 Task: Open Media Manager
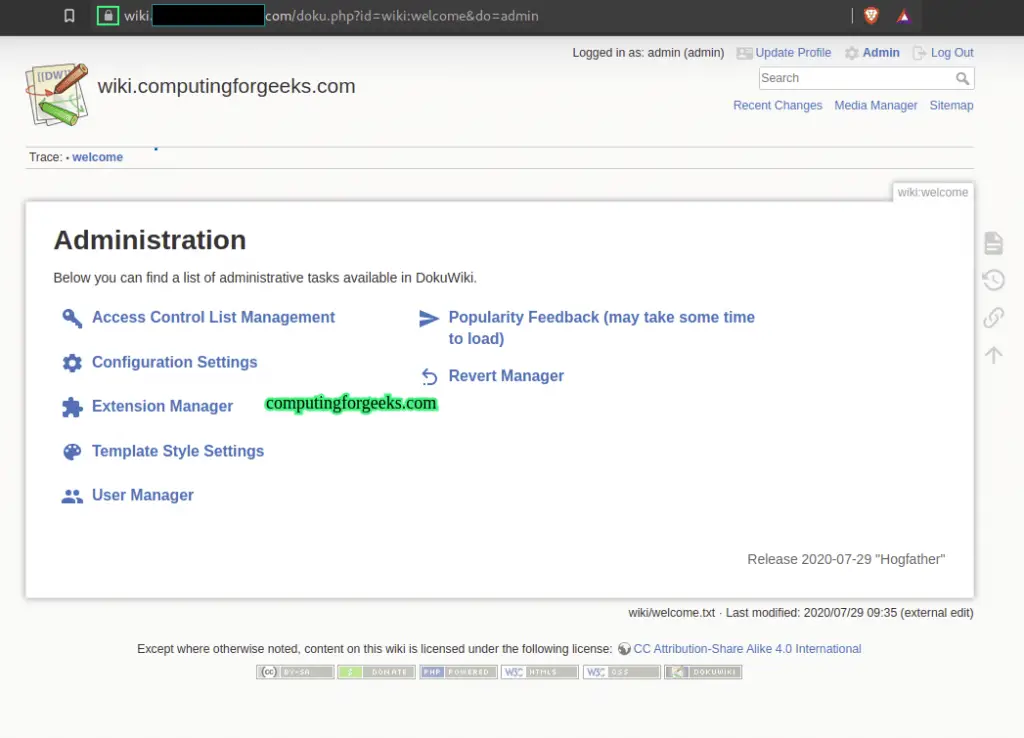(x=875, y=105)
